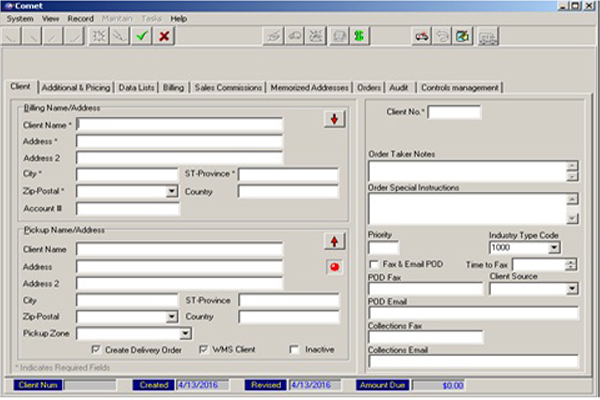This screenshot has width=600, height=400.
Task: Click Order Special Instructions scroll down arrow
Action: [x=572, y=219]
